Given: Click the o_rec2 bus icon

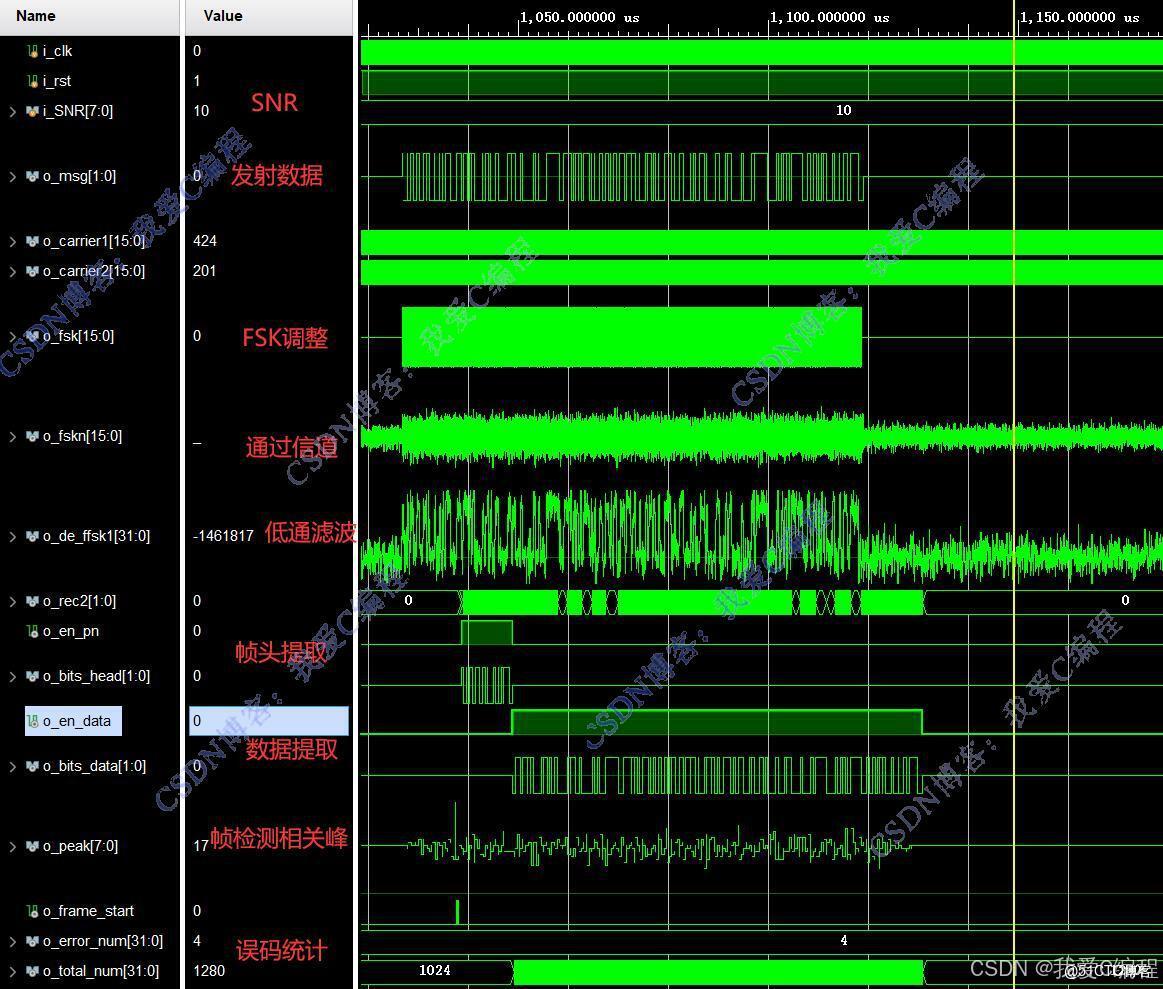Looking at the screenshot, I should (33, 601).
